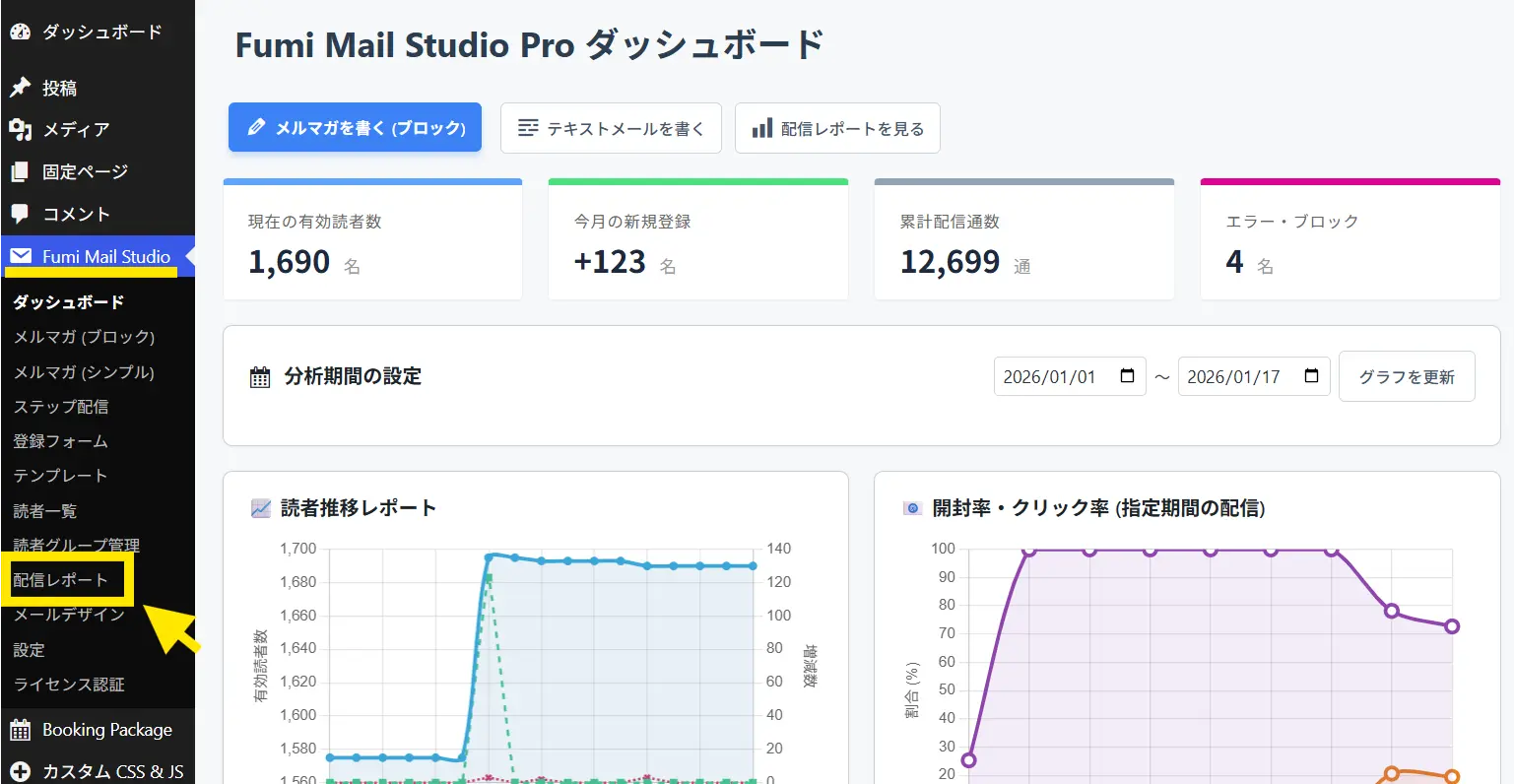This screenshot has width=1514, height=784.
Task: Click 配信レポートを見る button
Action: click(837, 128)
